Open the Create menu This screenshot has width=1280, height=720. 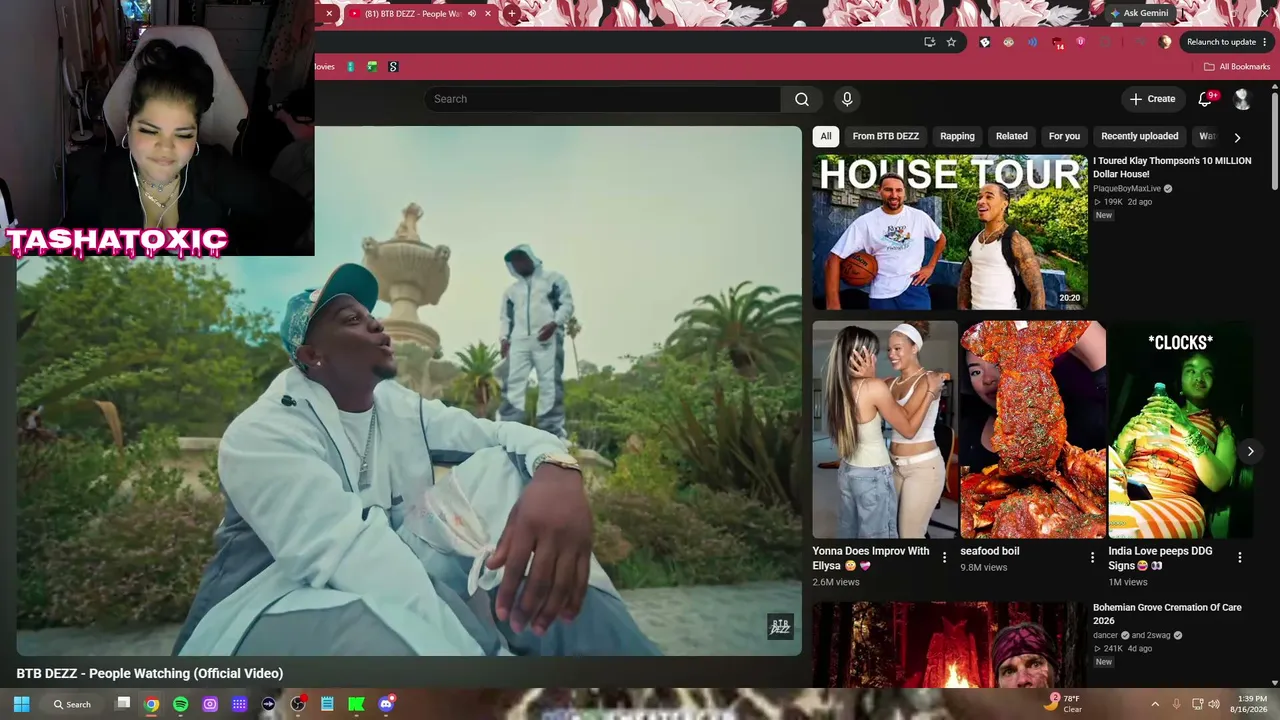pyautogui.click(x=1152, y=99)
